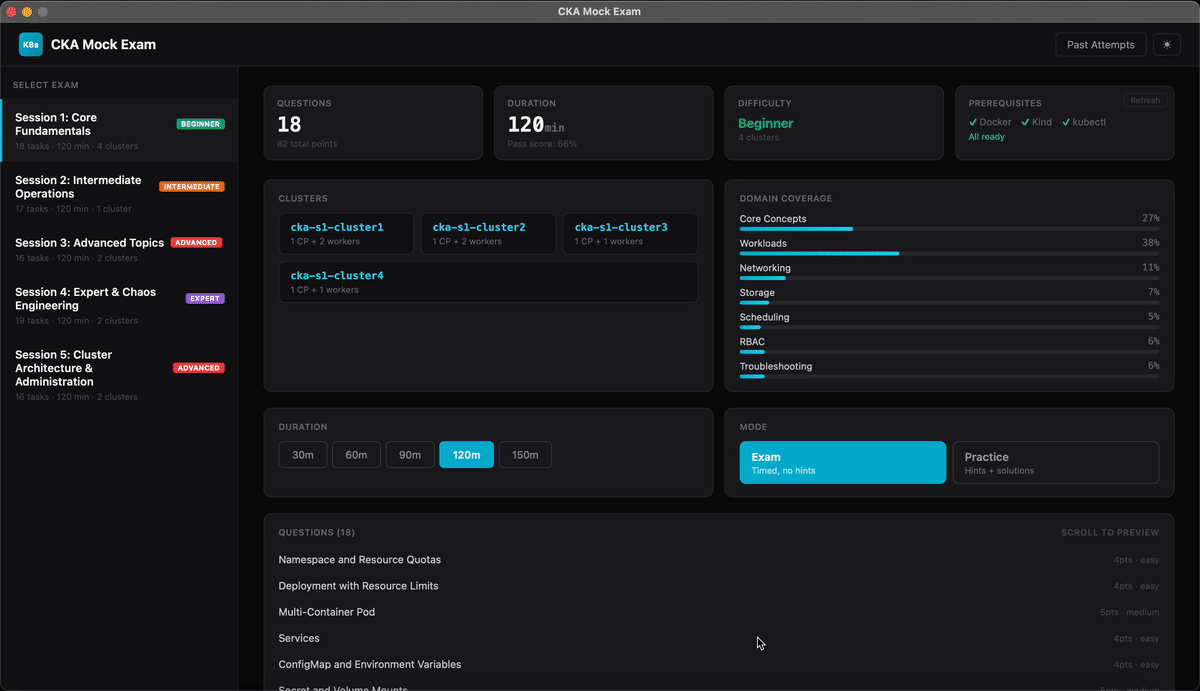This screenshot has width=1200, height=691.
Task: Select Session 1: Core Fundamentals exam
Action: tap(119, 131)
